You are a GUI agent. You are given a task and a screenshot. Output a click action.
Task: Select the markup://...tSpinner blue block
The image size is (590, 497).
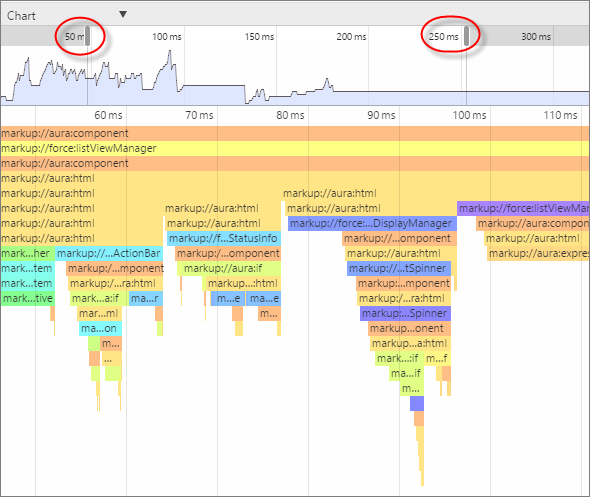[398, 269]
